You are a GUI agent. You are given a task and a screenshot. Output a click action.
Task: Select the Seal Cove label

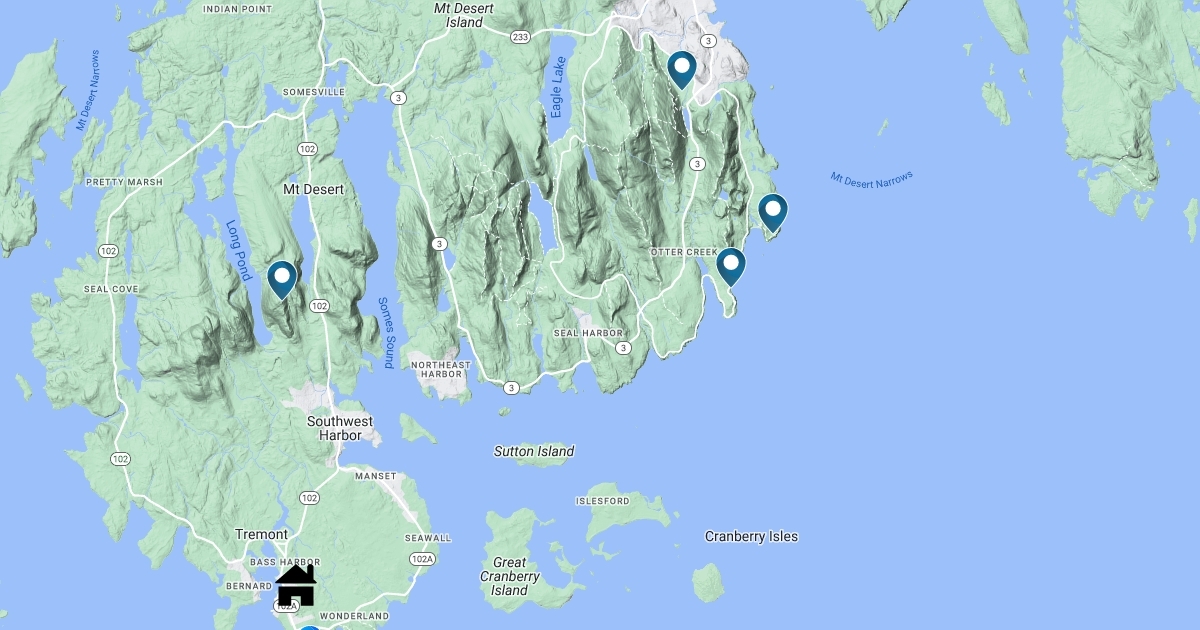coord(111,289)
